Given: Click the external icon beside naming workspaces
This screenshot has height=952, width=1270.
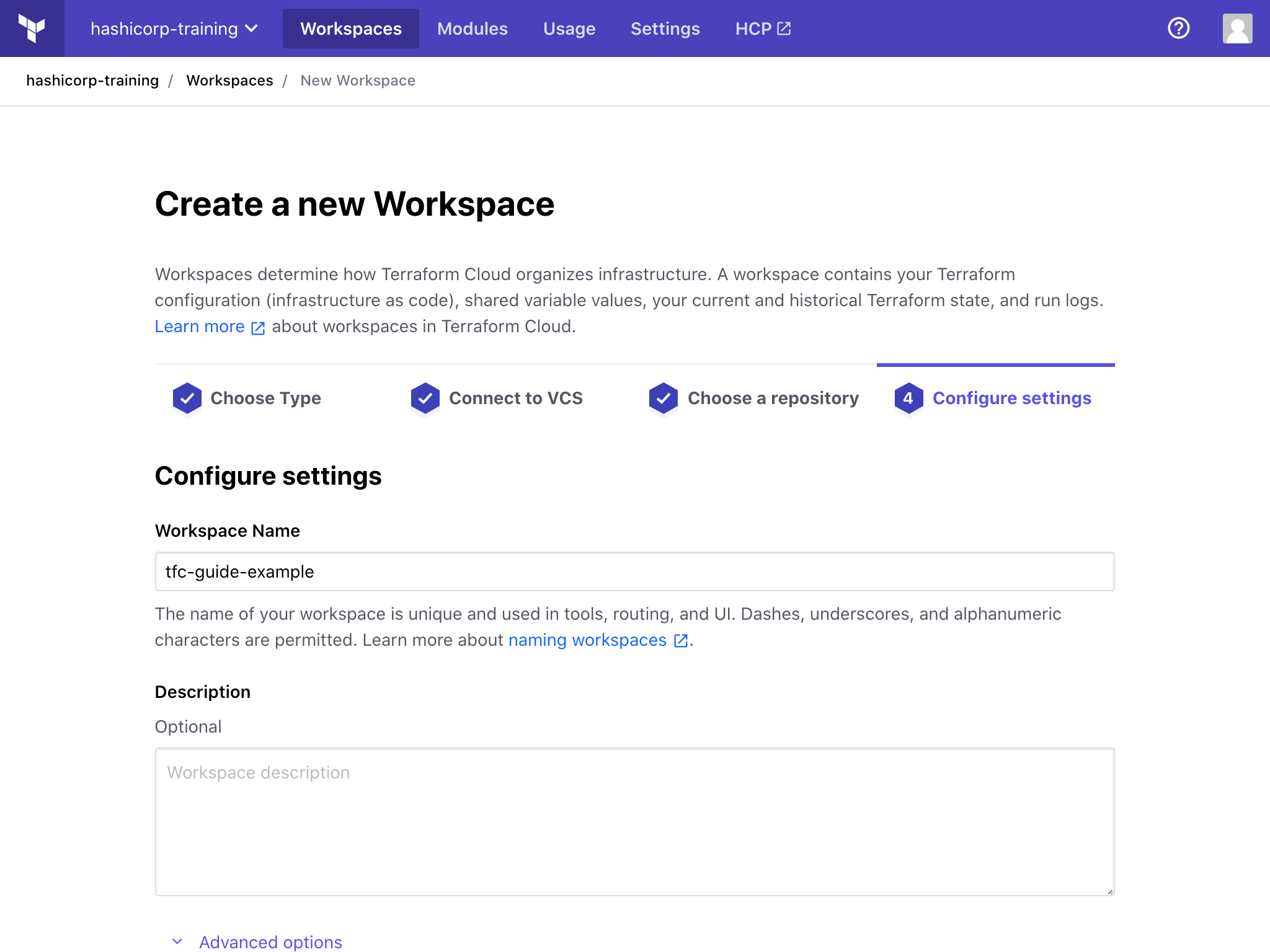Looking at the screenshot, I should point(681,641).
